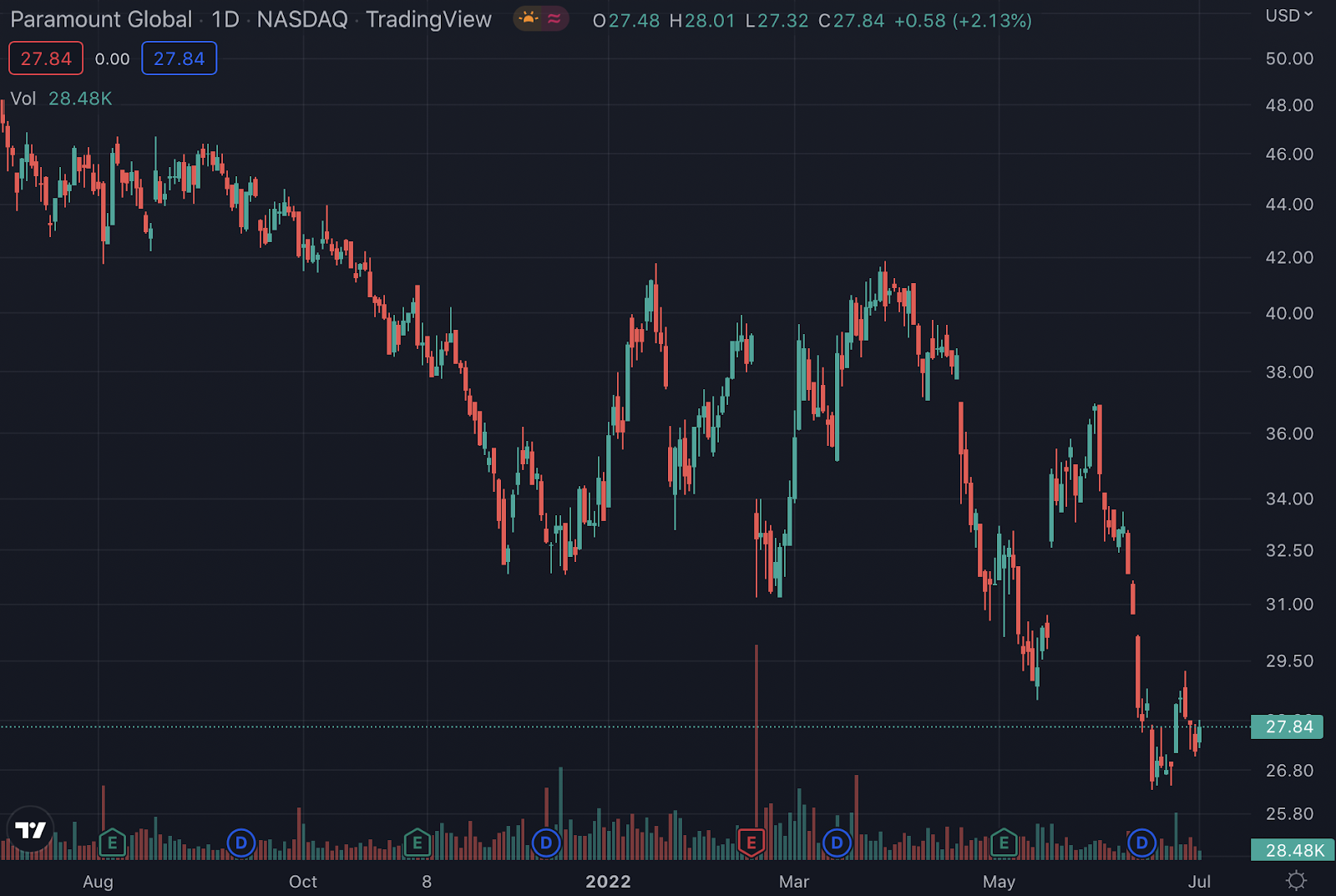Click the 48.00 price axis label
This screenshot has width=1336, height=896.
tap(1289, 105)
